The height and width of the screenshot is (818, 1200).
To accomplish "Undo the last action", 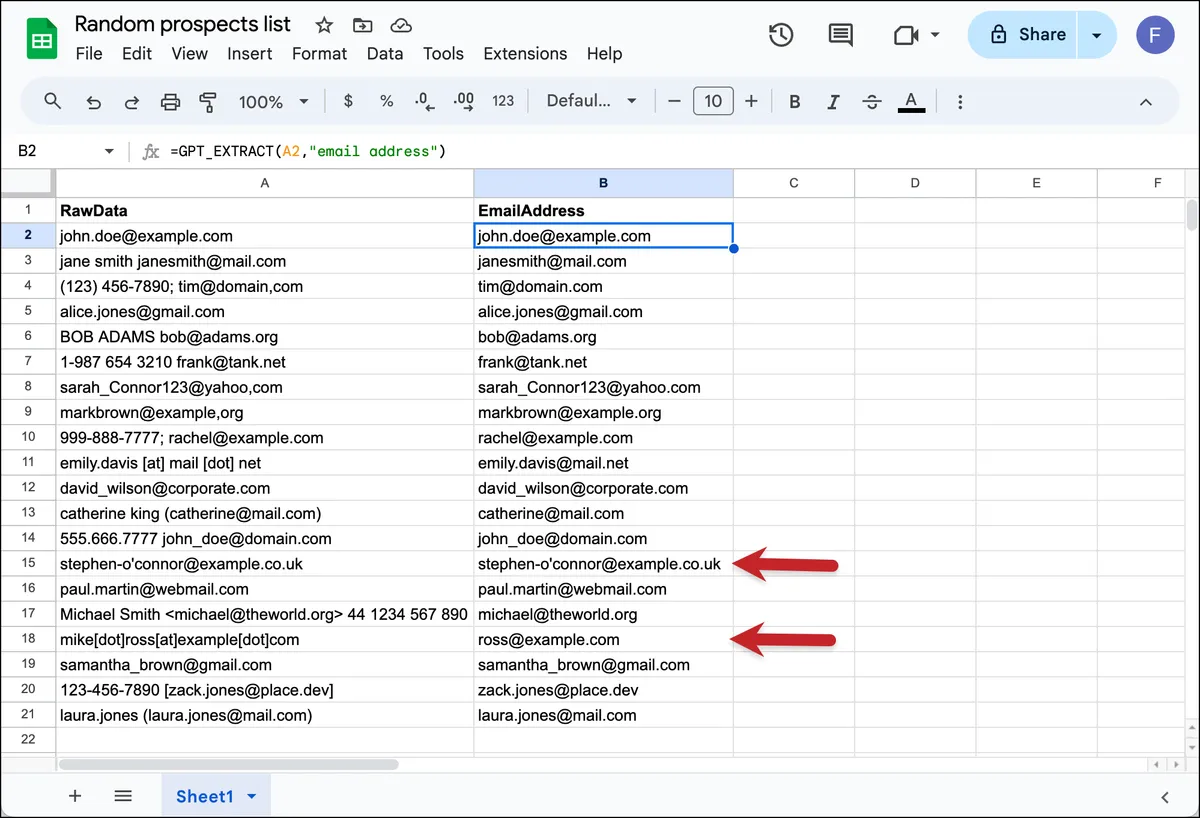I will pyautogui.click(x=94, y=101).
